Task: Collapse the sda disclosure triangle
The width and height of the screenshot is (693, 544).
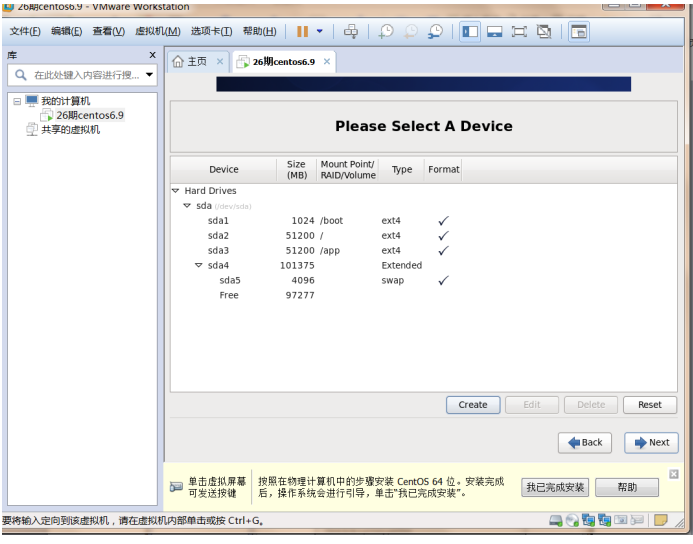Action: tap(187, 205)
